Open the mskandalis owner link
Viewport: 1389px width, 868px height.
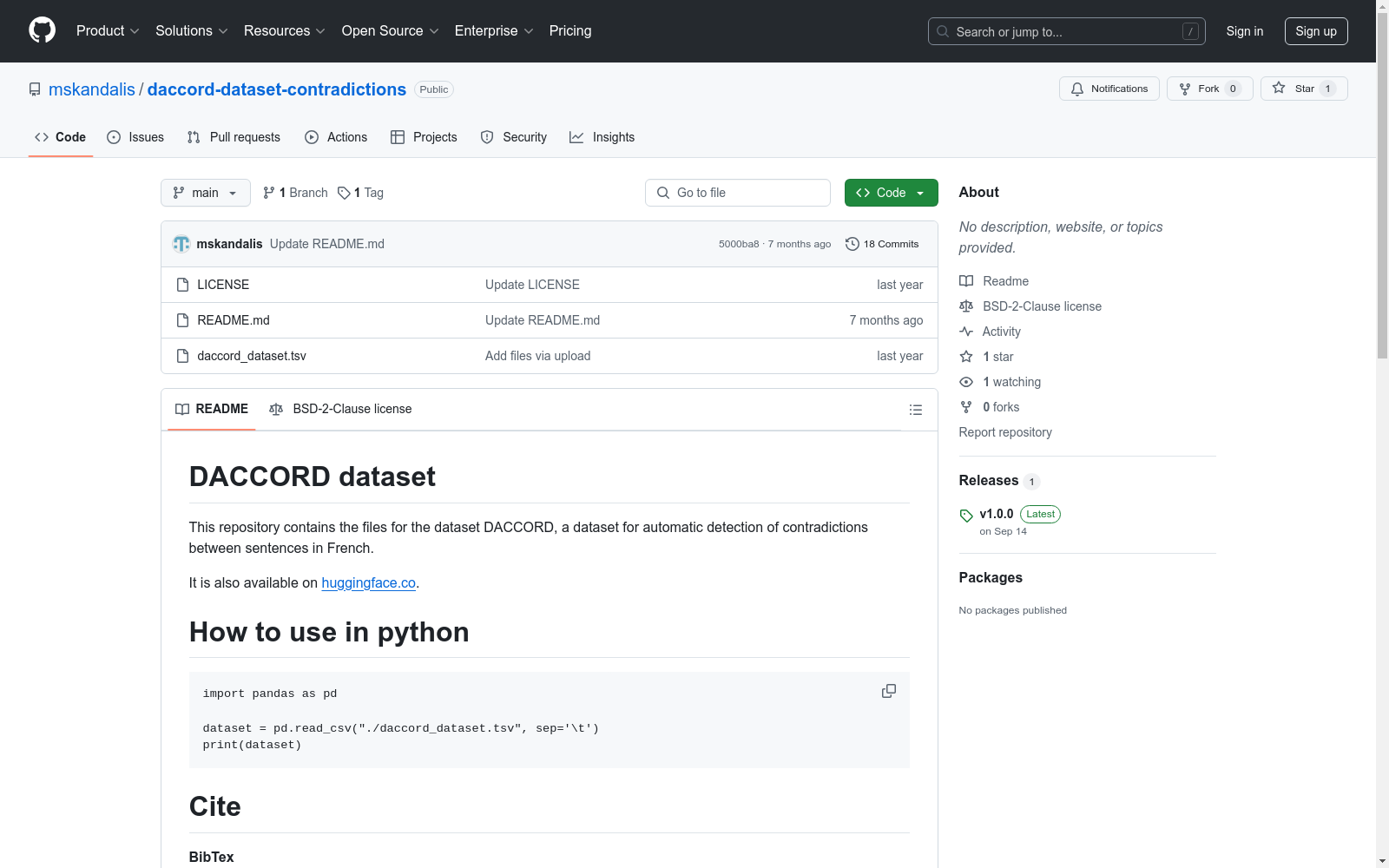pos(92,89)
